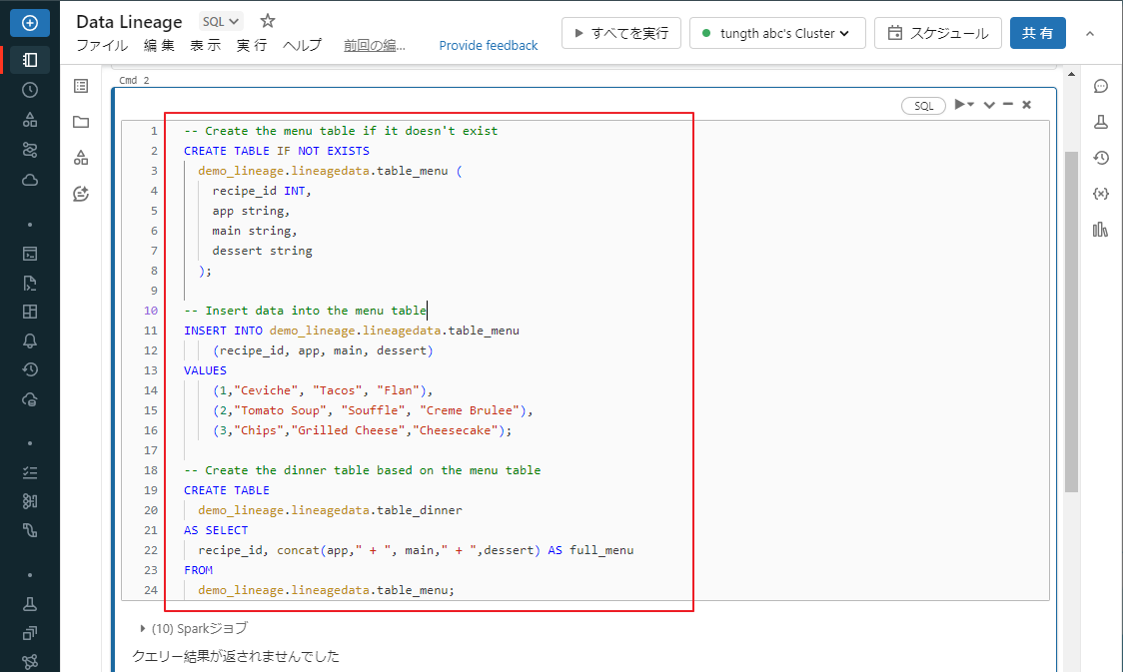Click the Provide feedback link
The height and width of the screenshot is (672, 1123).
pyautogui.click(x=488, y=46)
